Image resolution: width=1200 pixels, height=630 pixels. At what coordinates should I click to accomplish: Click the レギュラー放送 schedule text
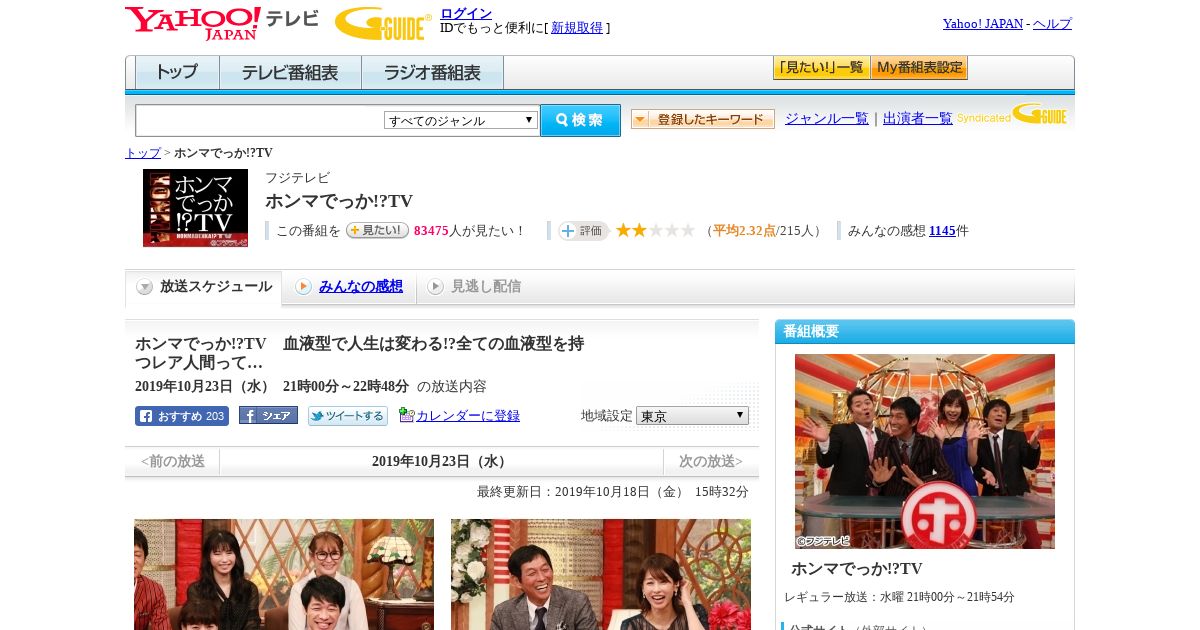899,597
